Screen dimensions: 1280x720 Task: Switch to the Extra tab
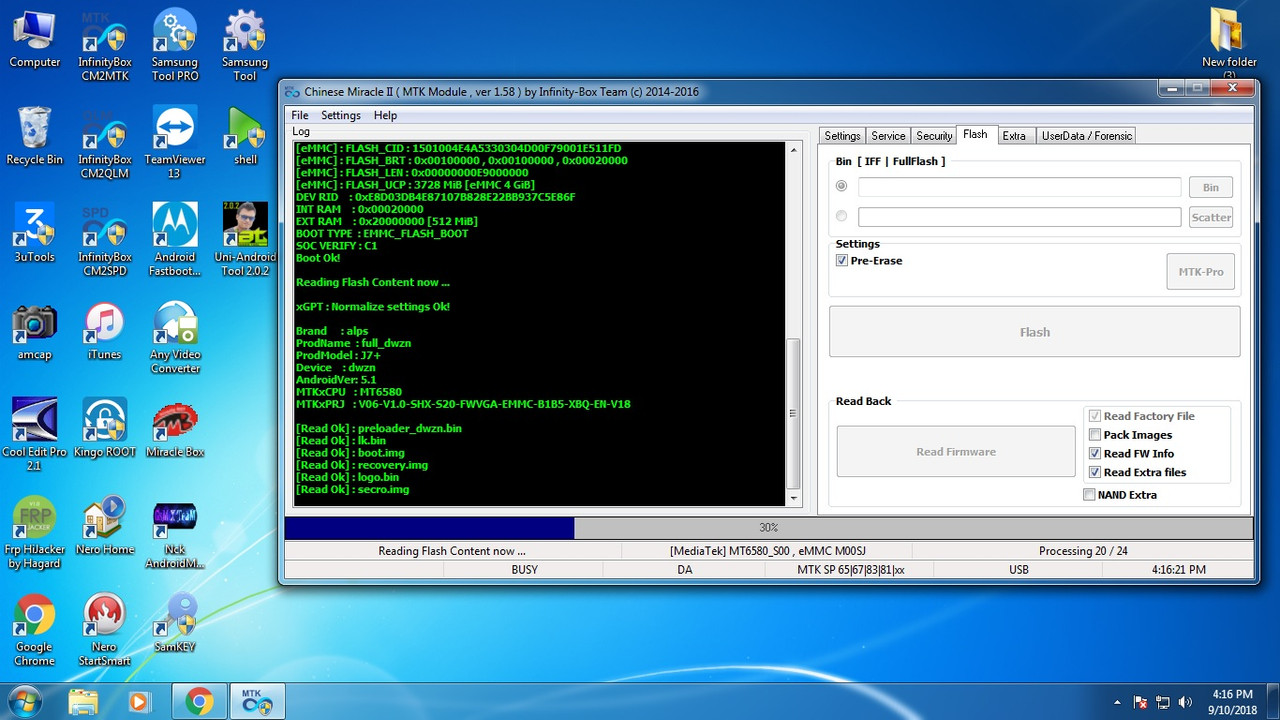pyautogui.click(x=1014, y=136)
